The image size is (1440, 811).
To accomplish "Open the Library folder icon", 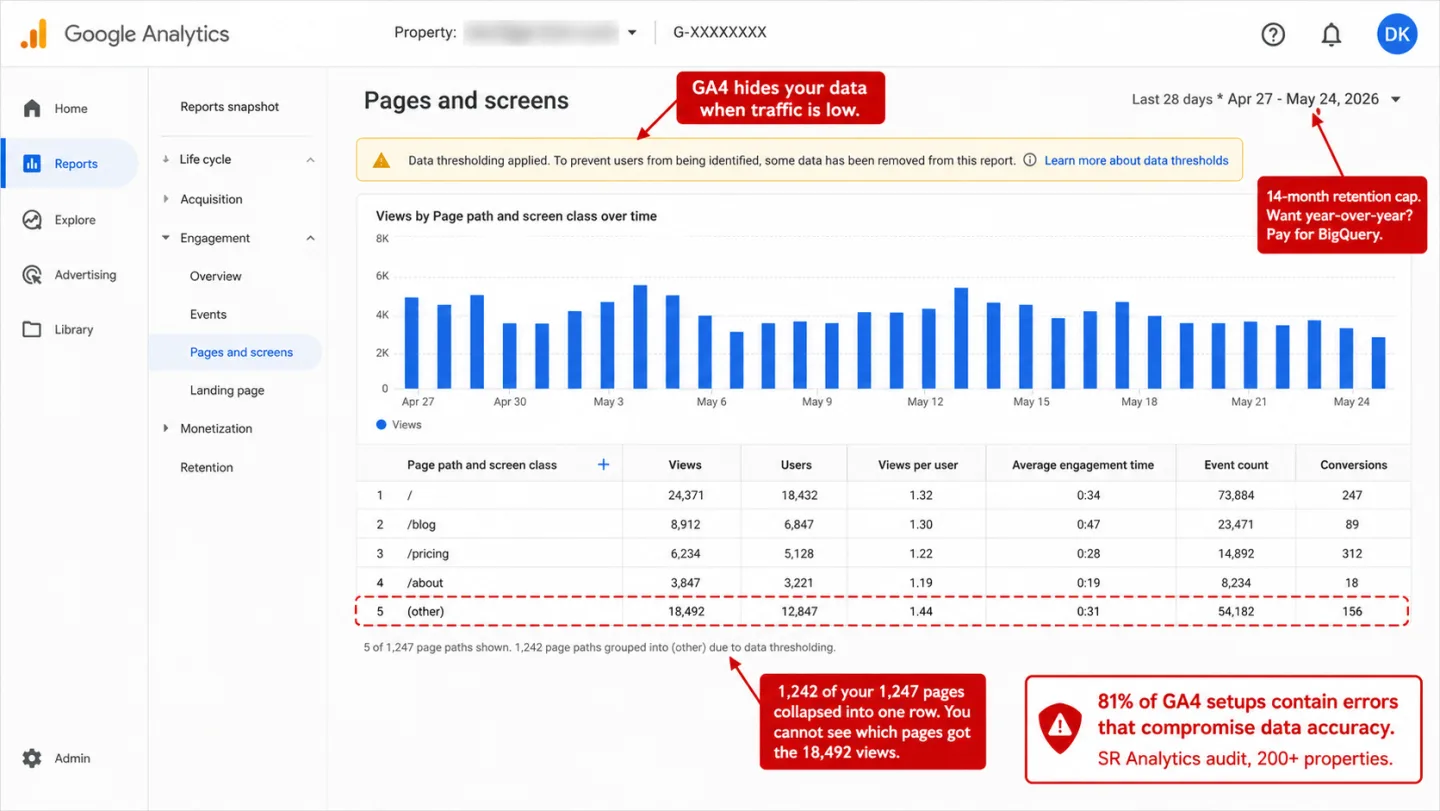I will pyautogui.click(x=32, y=329).
